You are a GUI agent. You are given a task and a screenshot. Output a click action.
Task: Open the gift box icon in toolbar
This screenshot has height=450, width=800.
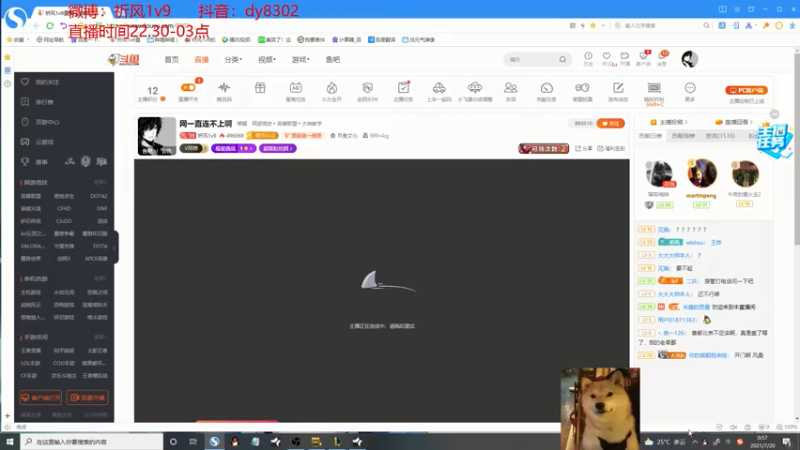(260, 88)
